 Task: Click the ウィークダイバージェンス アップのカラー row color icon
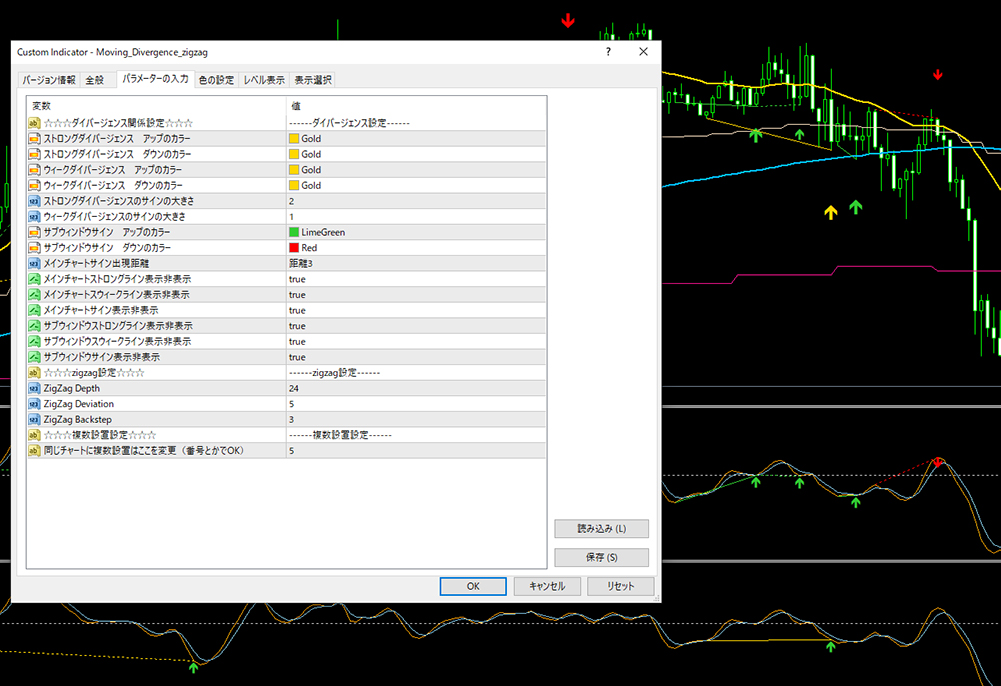click(x=34, y=170)
